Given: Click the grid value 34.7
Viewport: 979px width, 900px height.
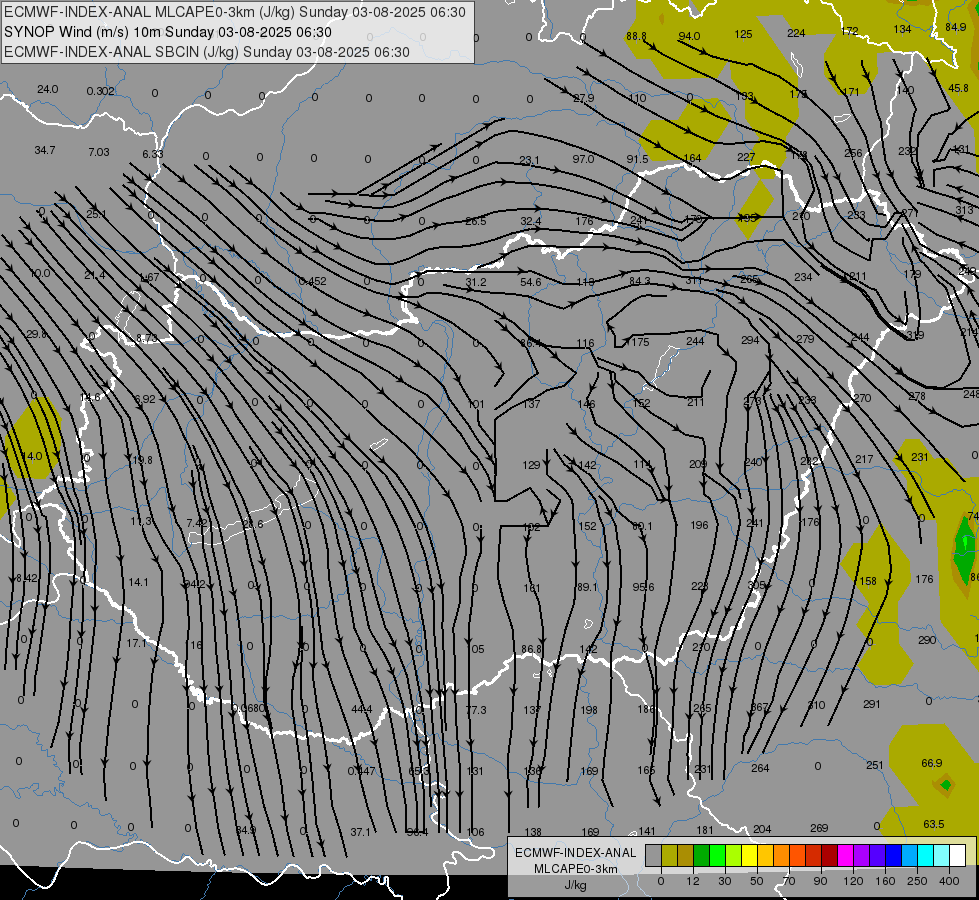Looking at the screenshot, I should (x=45, y=151).
